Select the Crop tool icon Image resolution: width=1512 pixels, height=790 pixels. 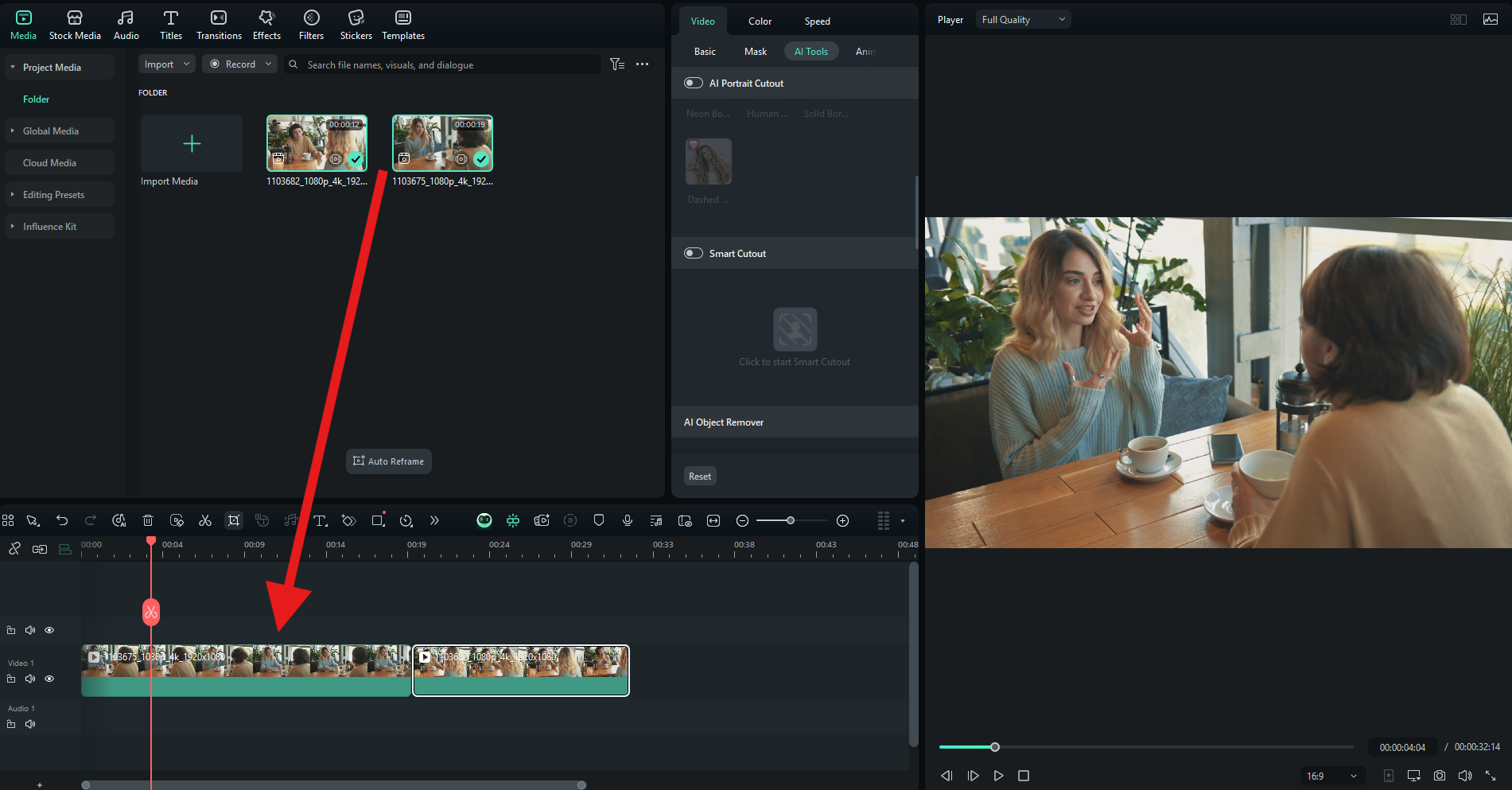click(x=234, y=520)
